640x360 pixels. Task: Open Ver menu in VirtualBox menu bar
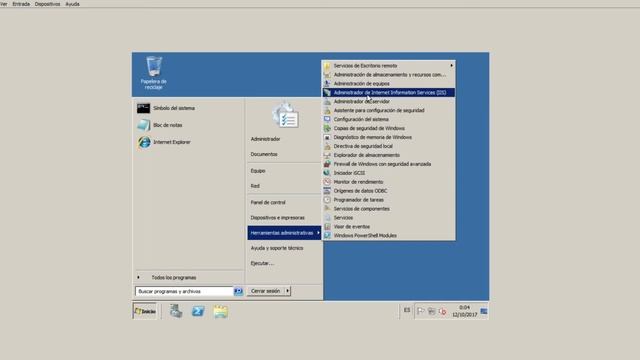tap(3, 4)
